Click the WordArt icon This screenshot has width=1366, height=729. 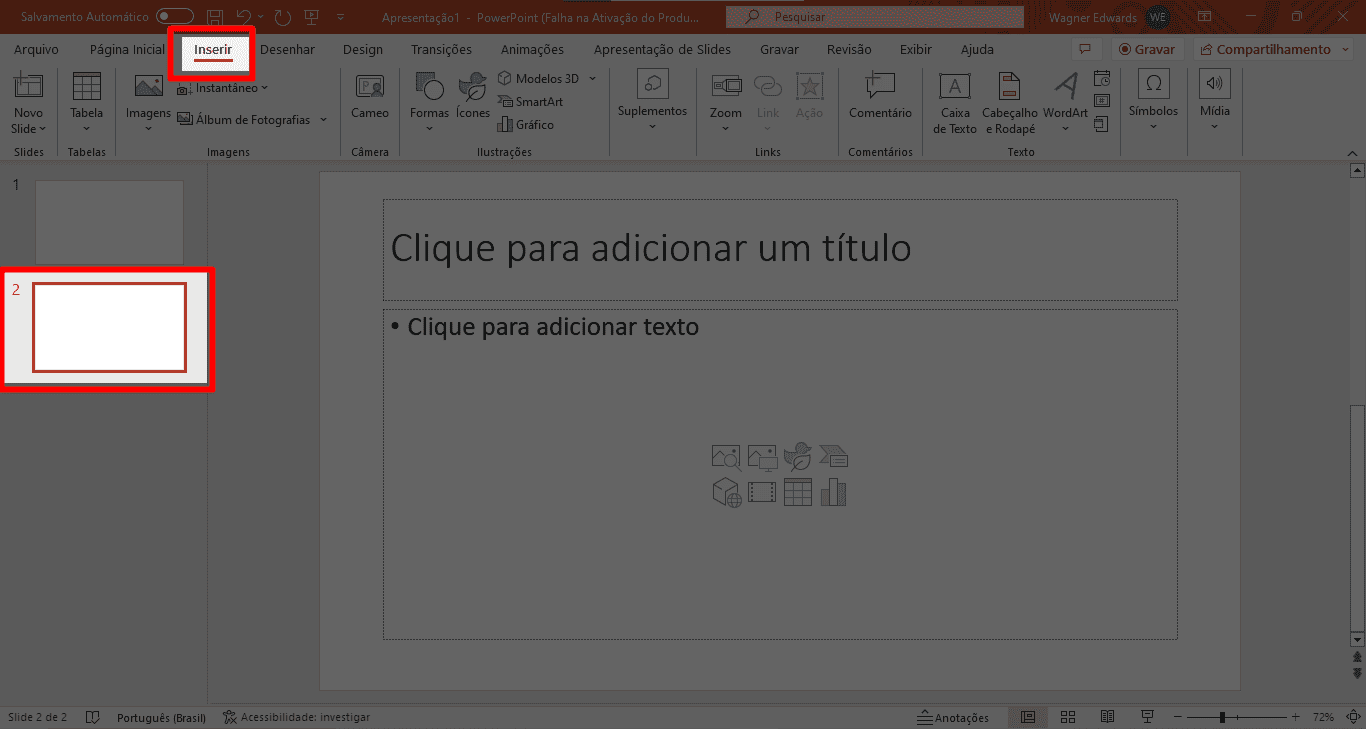point(1066,87)
